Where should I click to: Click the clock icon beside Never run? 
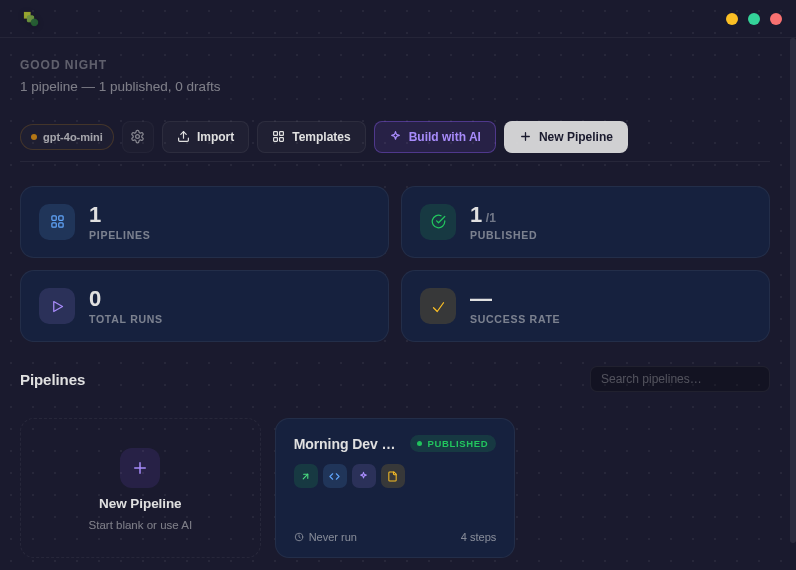tap(299, 537)
